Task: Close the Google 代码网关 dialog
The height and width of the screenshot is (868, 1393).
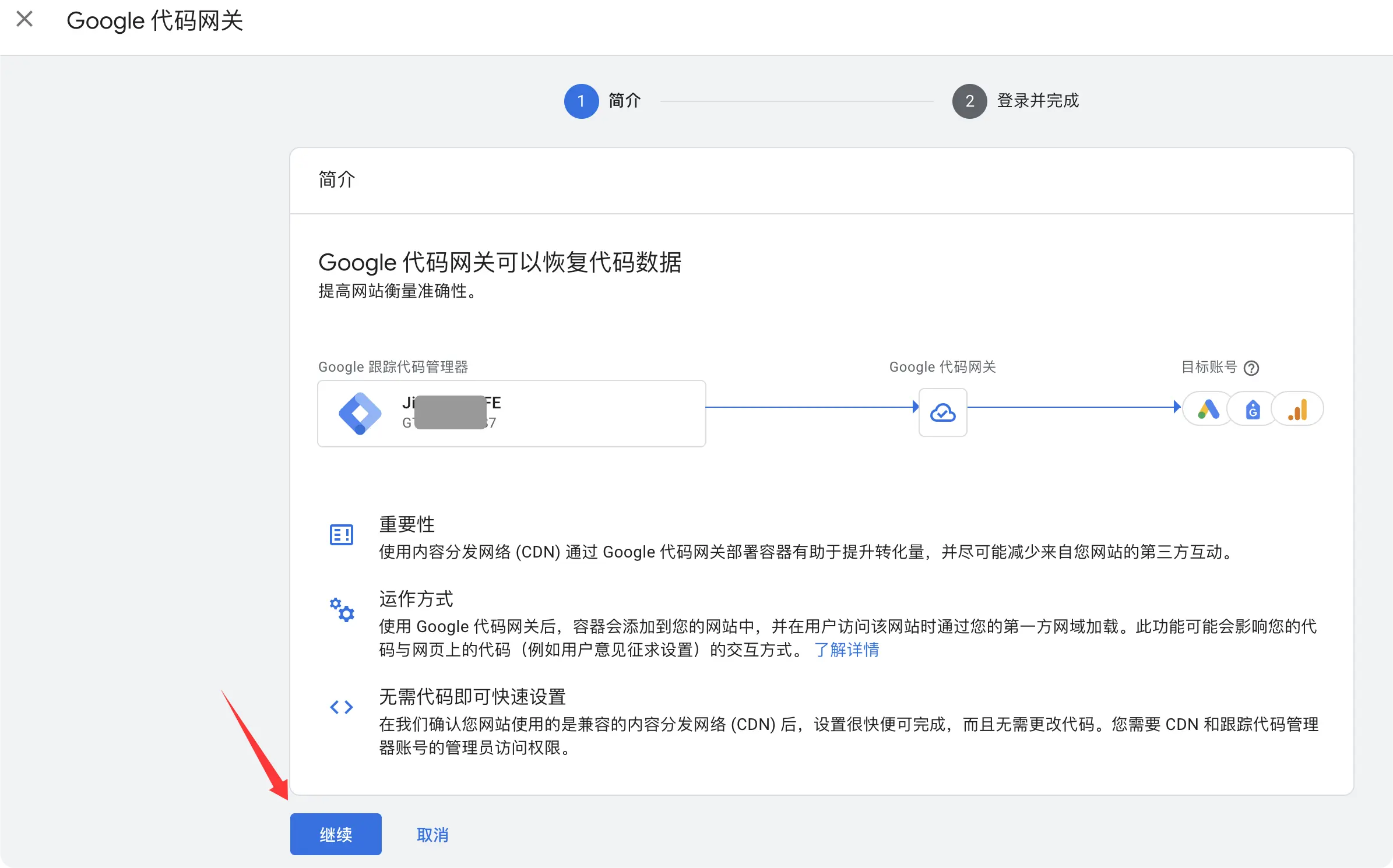Action: point(24,19)
